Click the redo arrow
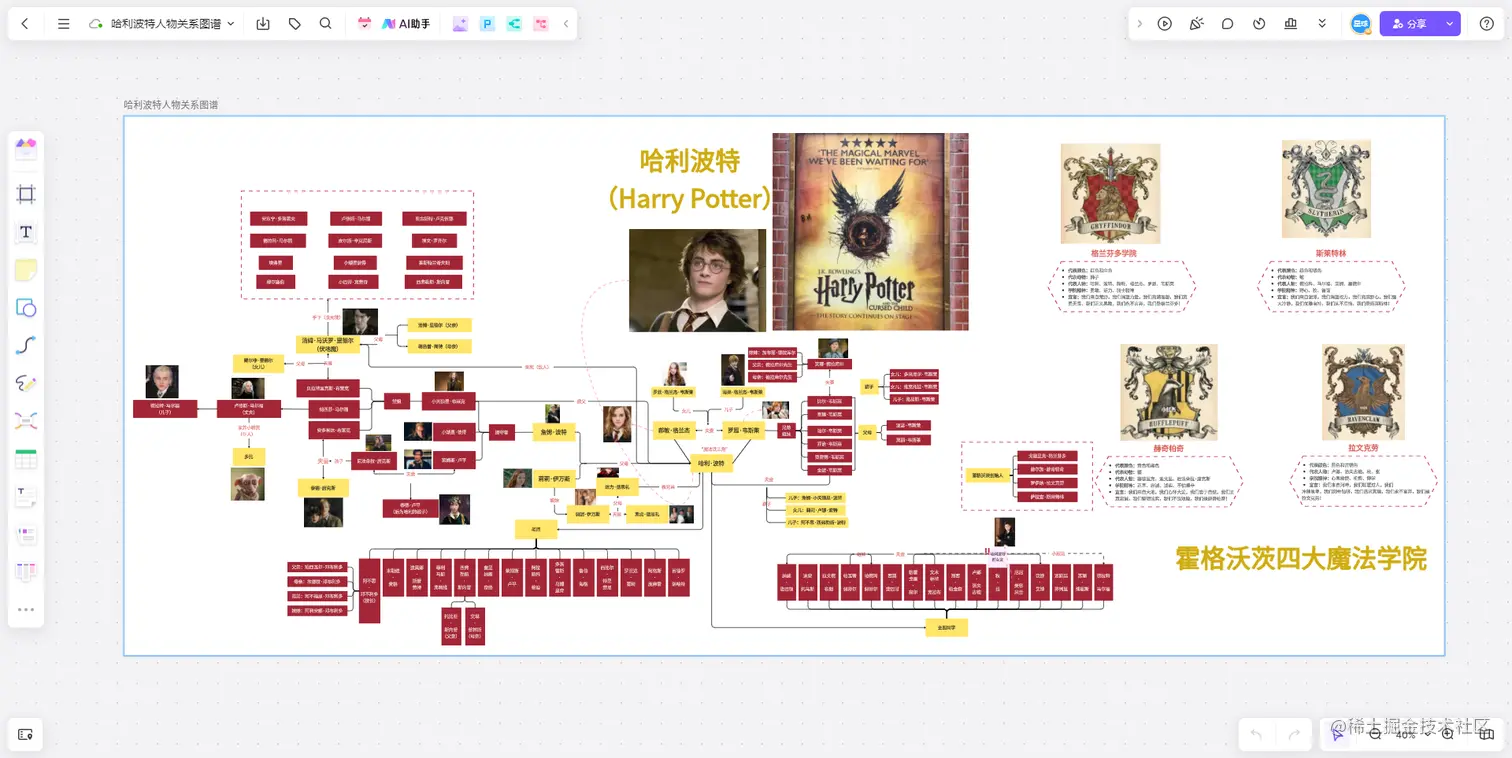 [1294, 734]
